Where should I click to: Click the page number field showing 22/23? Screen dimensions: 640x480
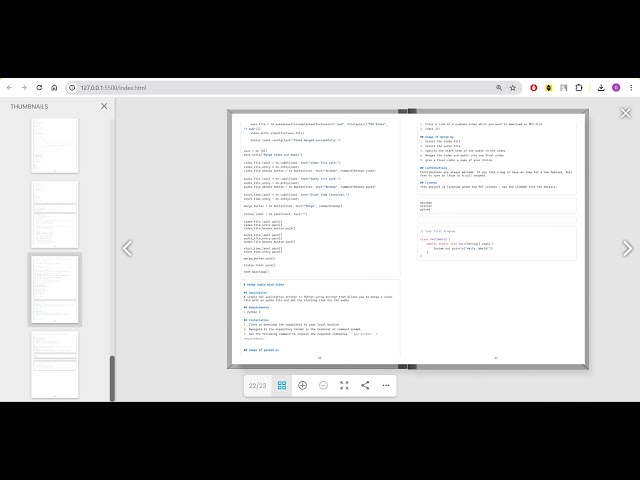coord(258,385)
